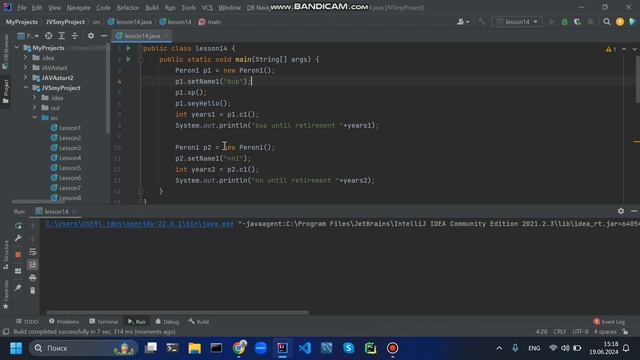
Task: Open the project view mode dropdown
Action: (28, 36)
